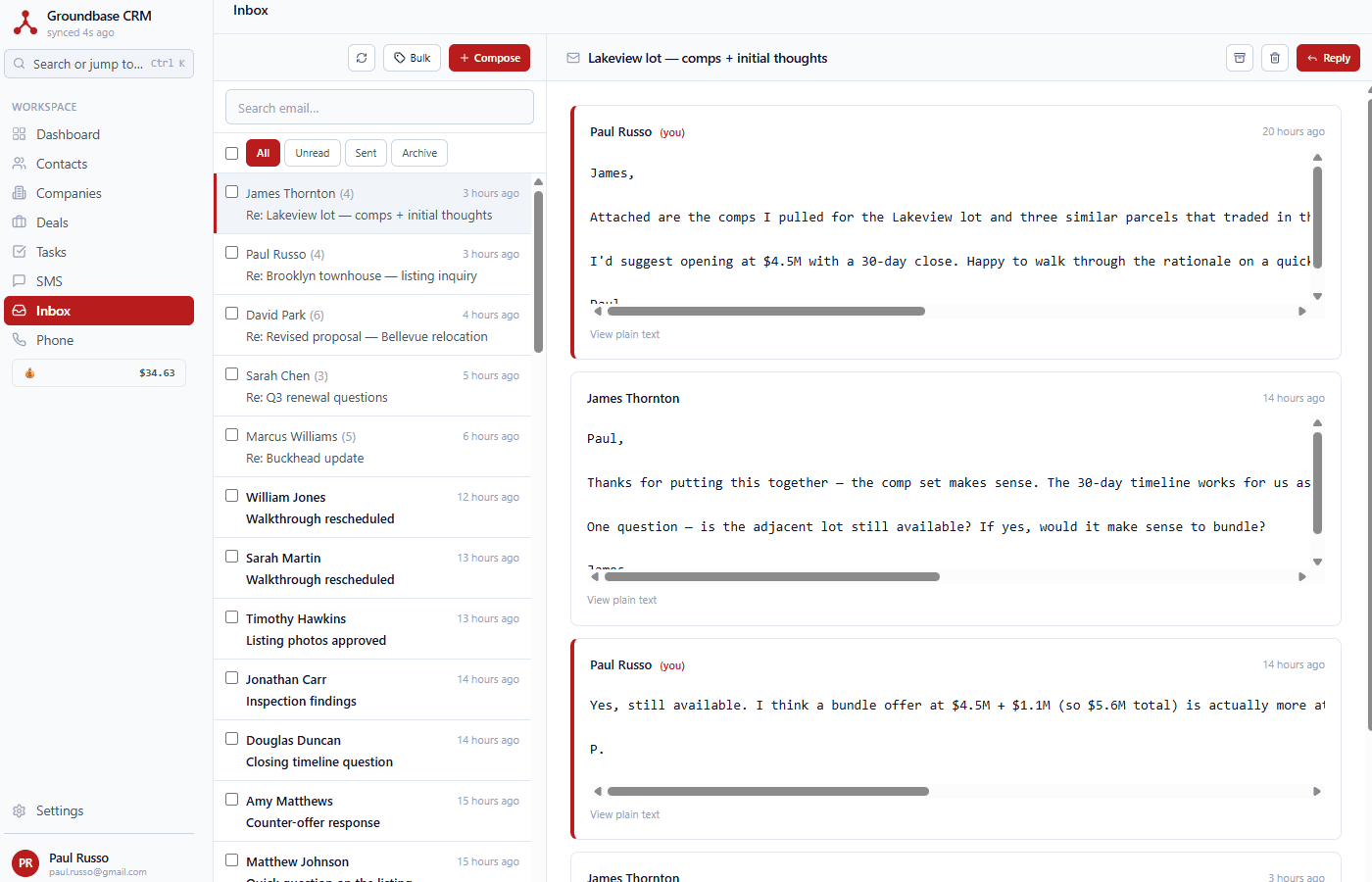Screen dimensions: 1372x882
Task: Open Inspection findings email from Jonathan Carr
Action: (x=372, y=690)
